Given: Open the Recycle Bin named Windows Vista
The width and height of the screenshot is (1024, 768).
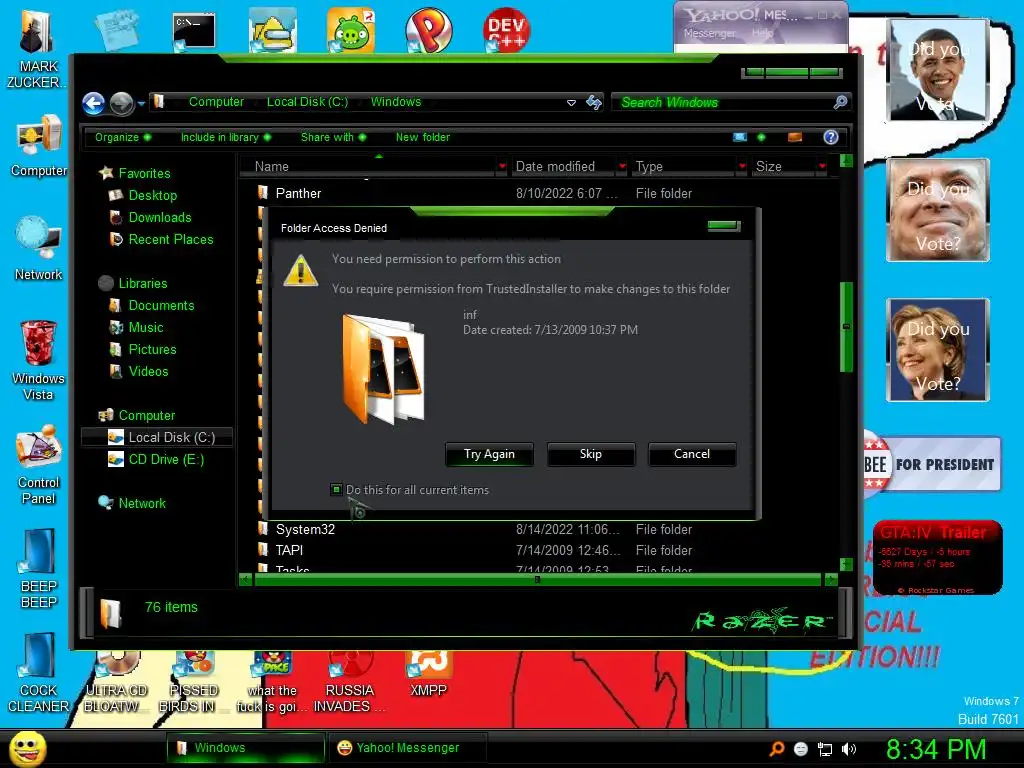Looking at the screenshot, I should (x=38, y=360).
